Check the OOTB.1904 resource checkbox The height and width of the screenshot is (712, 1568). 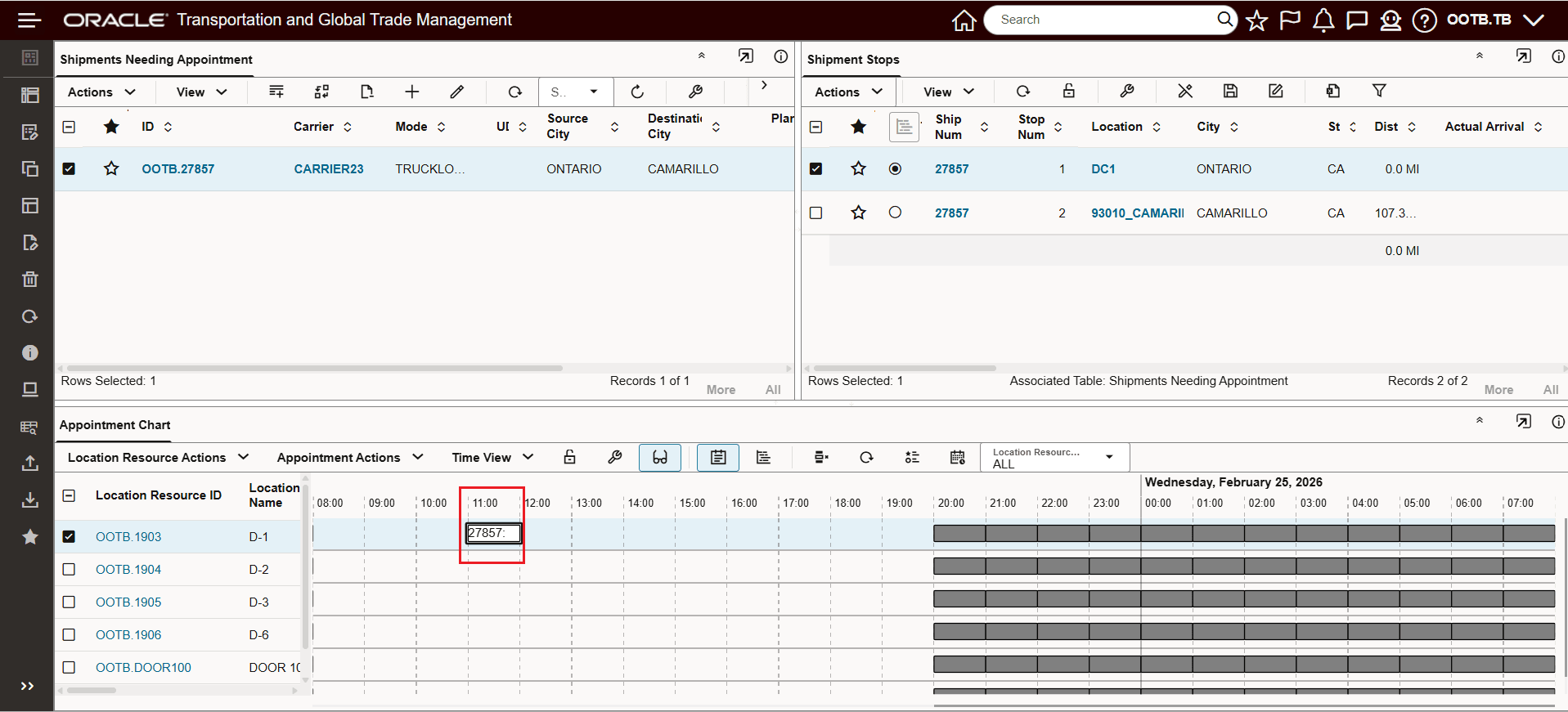(x=69, y=569)
